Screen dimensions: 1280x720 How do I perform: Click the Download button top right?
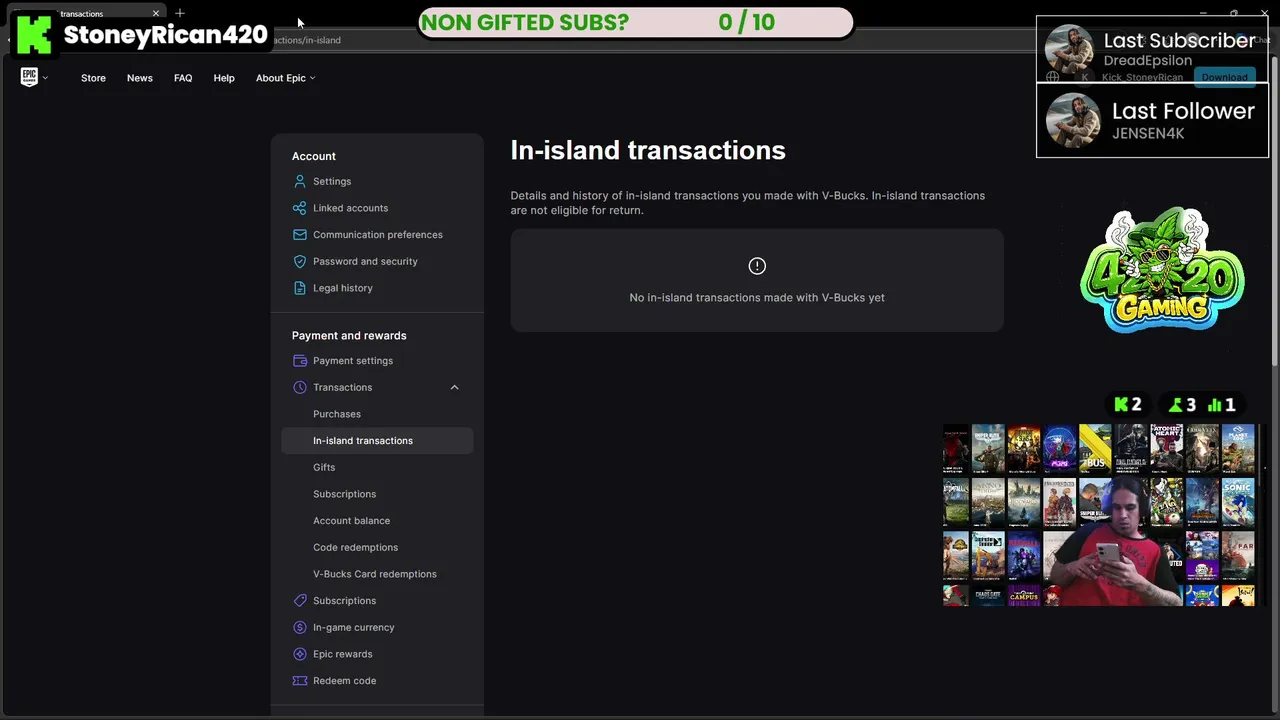pyautogui.click(x=1225, y=77)
